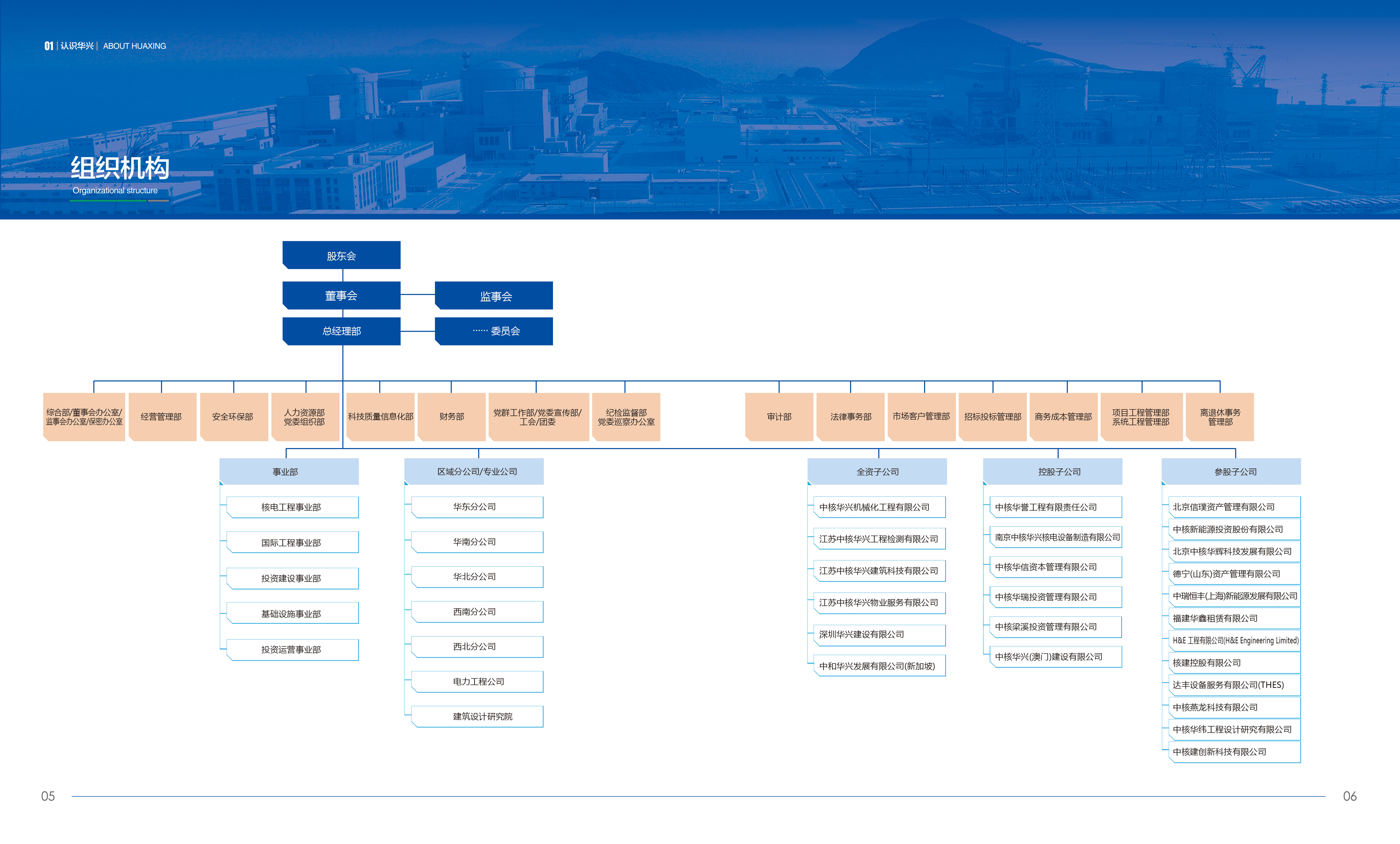Select 中核华兴(澳门)建设有限公司
This screenshot has width=1400, height=844.
click(1056, 657)
